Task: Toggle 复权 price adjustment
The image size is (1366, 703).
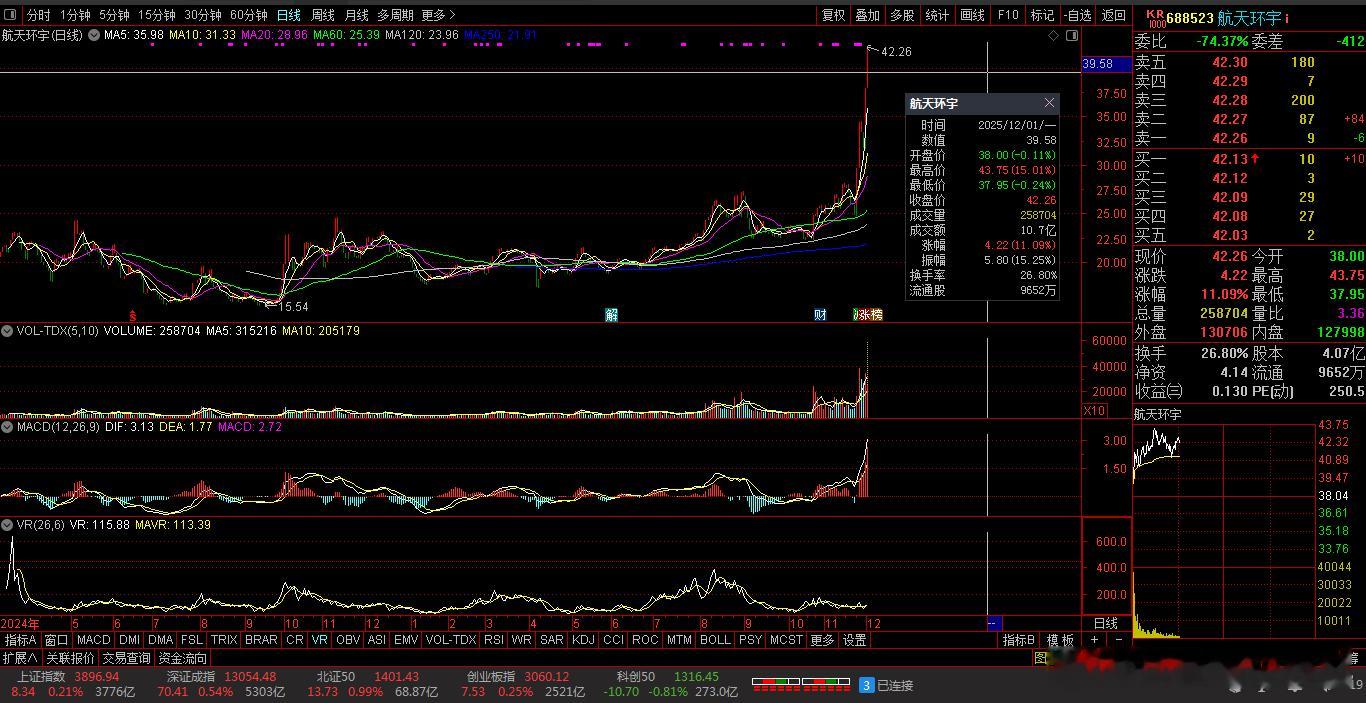Action: (833, 15)
